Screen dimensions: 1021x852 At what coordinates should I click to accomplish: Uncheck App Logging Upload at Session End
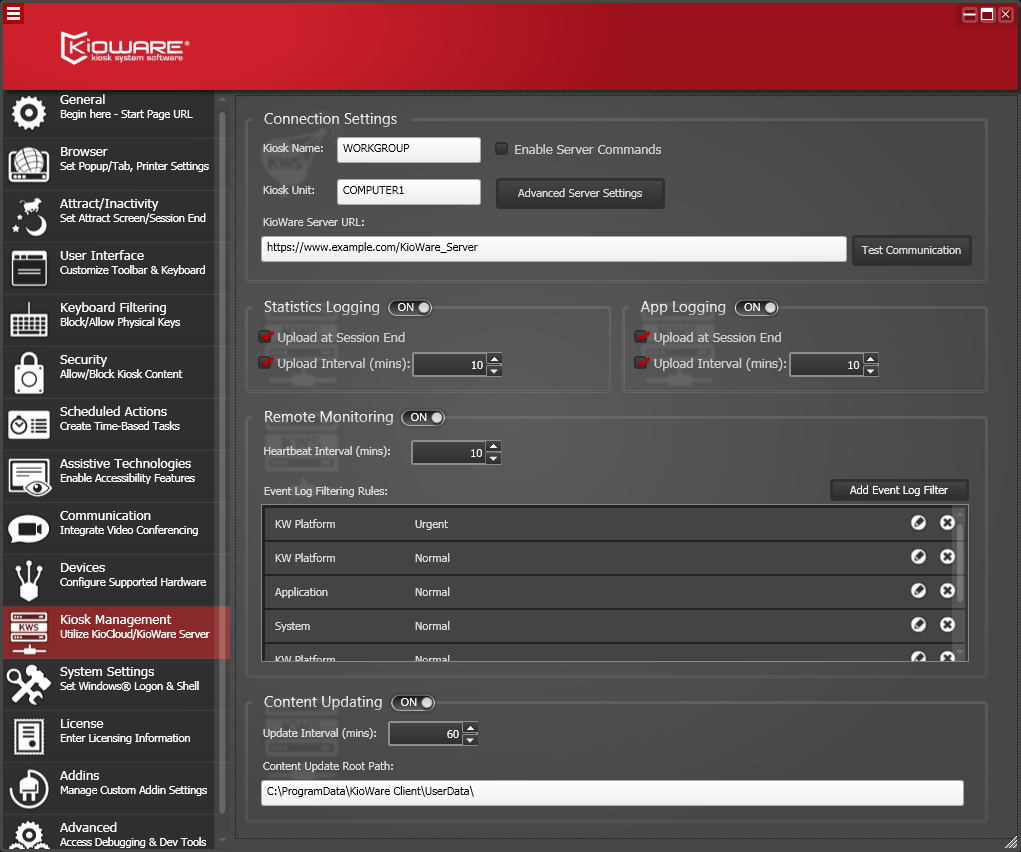tap(642, 337)
